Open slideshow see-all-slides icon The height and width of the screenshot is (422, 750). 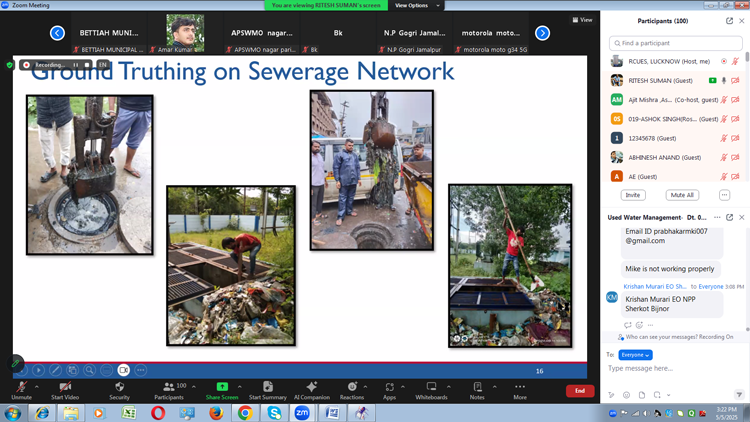[x=72, y=370]
